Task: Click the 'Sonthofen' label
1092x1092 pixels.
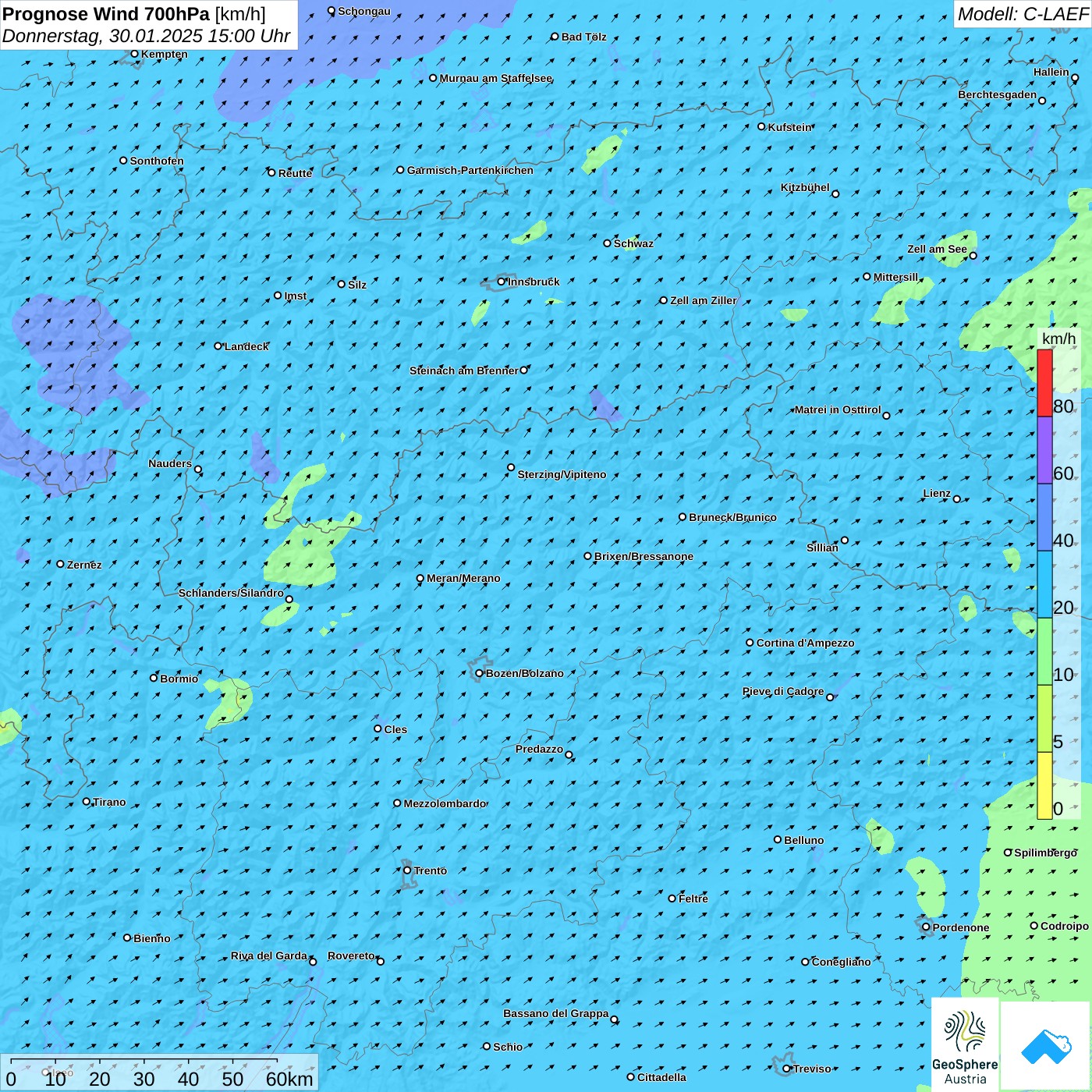Action: click(157, 161)
